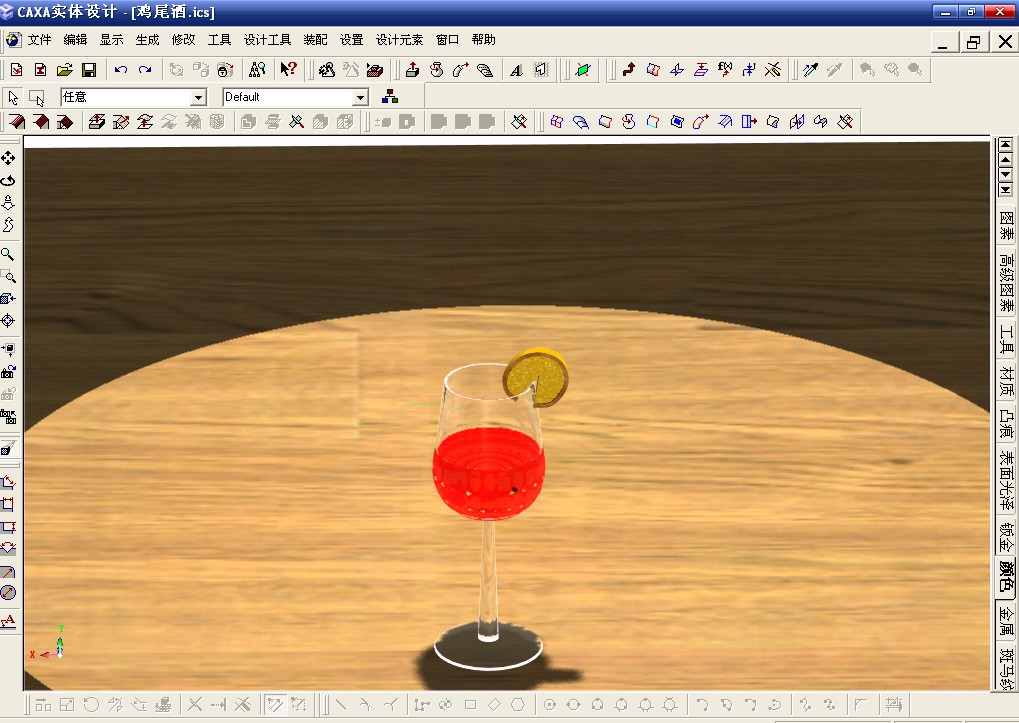1019x723 pixels.
Task: Click the What's This help pointer icon
Action: pos(288,70)
